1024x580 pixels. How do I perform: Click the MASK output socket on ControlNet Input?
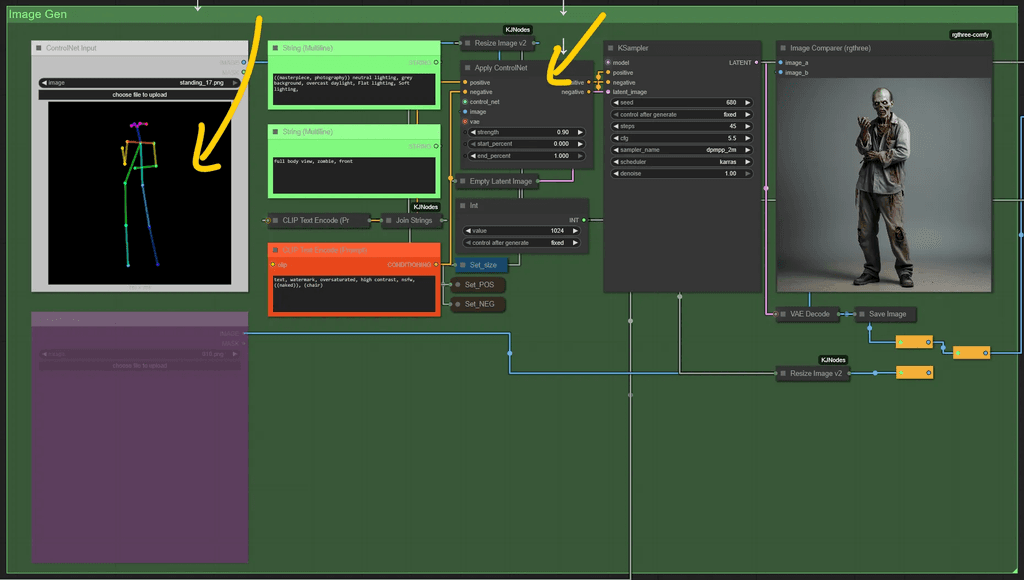243,72
